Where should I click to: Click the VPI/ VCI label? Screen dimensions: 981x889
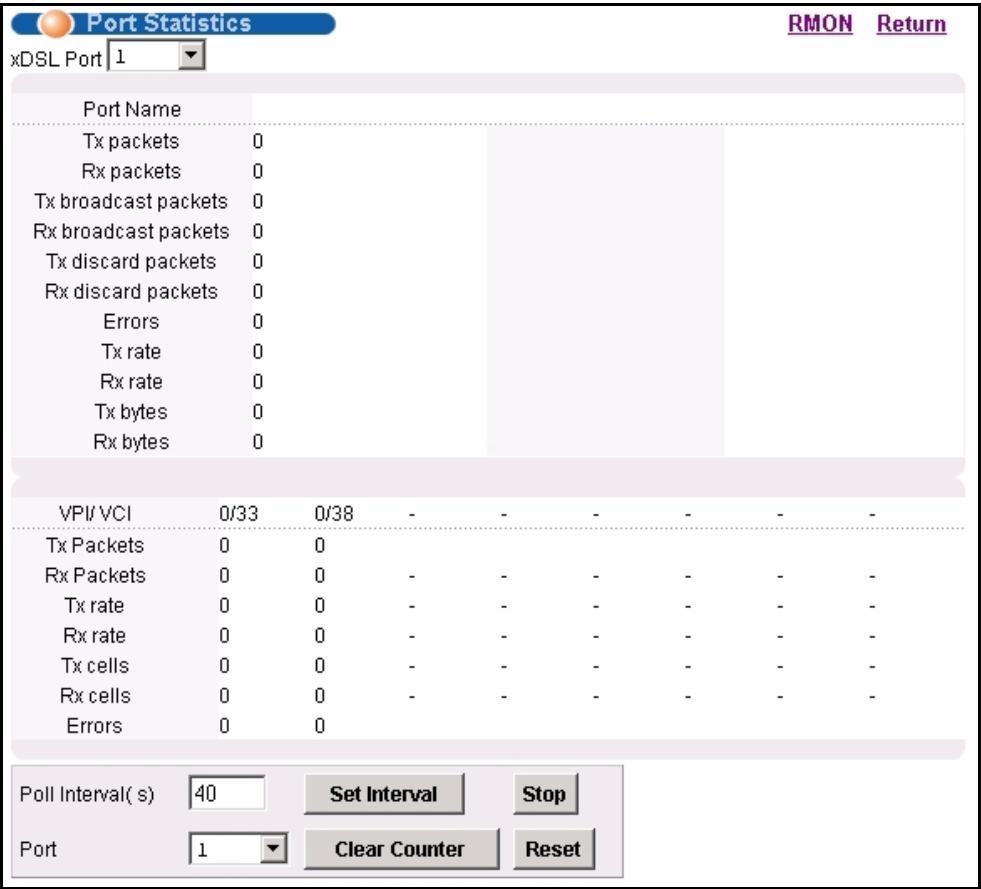pyautogui.click(x=95, y=514)
